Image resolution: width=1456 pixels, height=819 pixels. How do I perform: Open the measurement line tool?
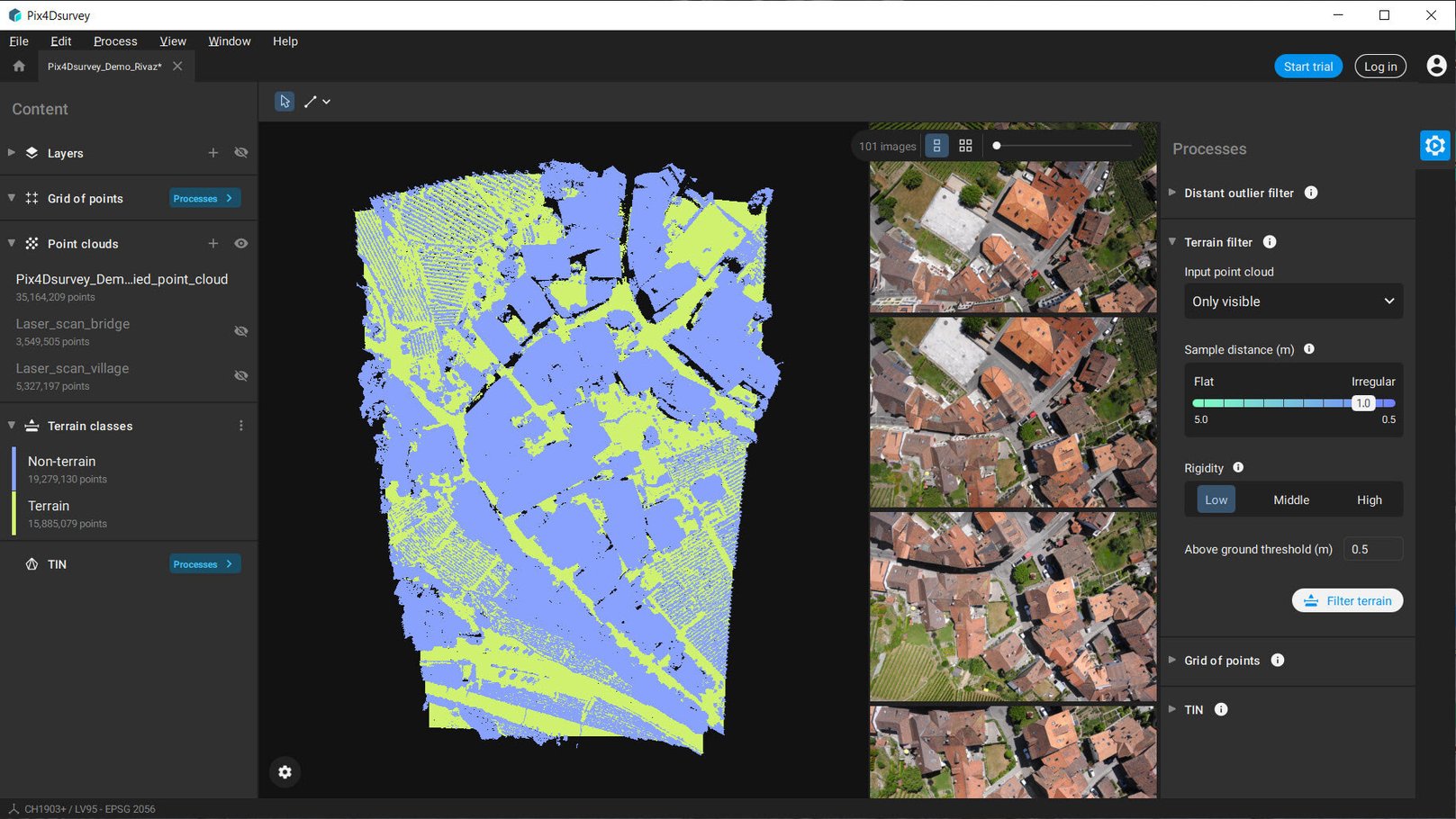pyautogui.click(x=311, y=101)
